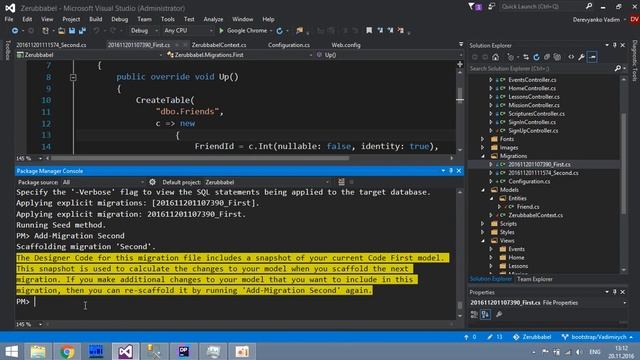This screenshot has width=640, height=360.
Task: Toggle Show All Files in Solution Explorer
Action: click(558, 57)
